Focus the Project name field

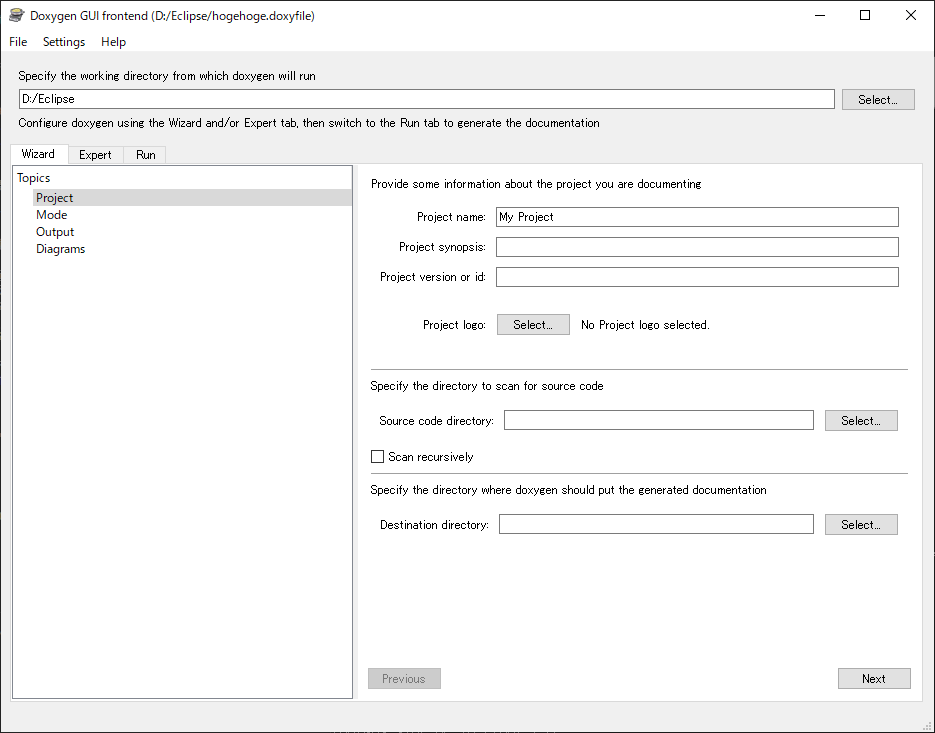697,217
